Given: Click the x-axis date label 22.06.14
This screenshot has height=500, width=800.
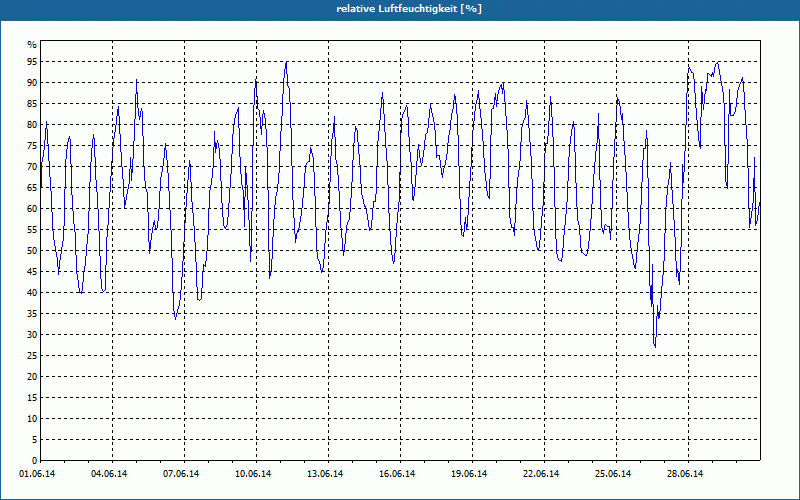Looking at the screenshot, I should pyautogui.click(x=541, y=474).
